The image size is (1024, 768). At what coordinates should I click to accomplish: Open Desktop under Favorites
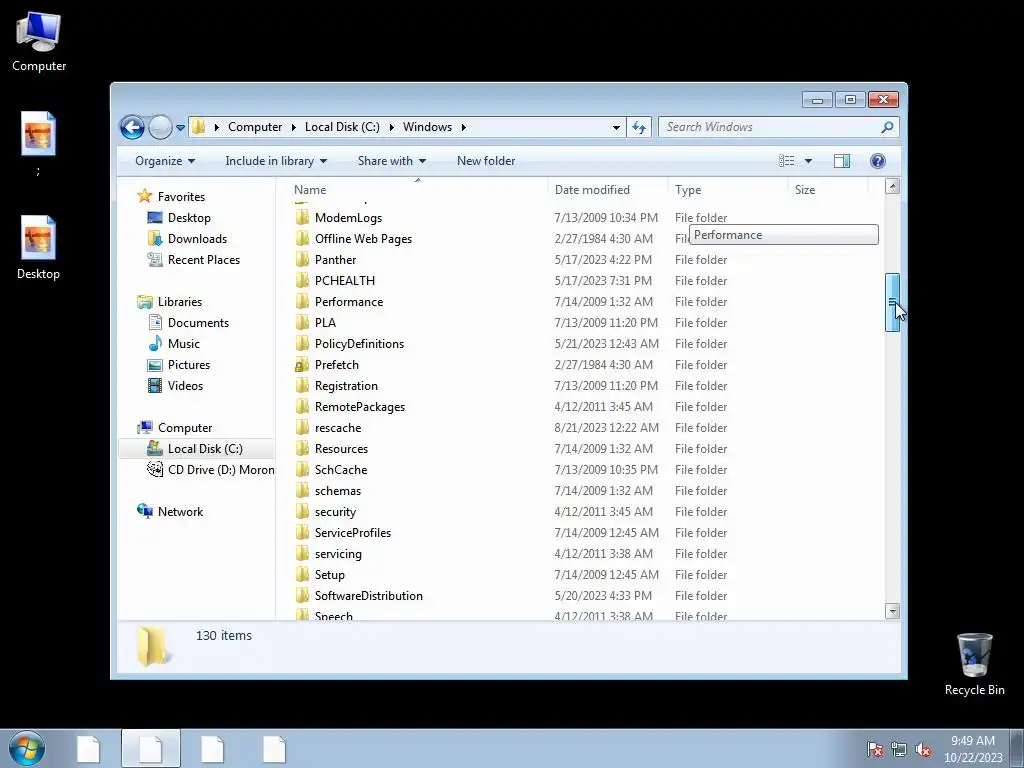click(x=189, y=217)
